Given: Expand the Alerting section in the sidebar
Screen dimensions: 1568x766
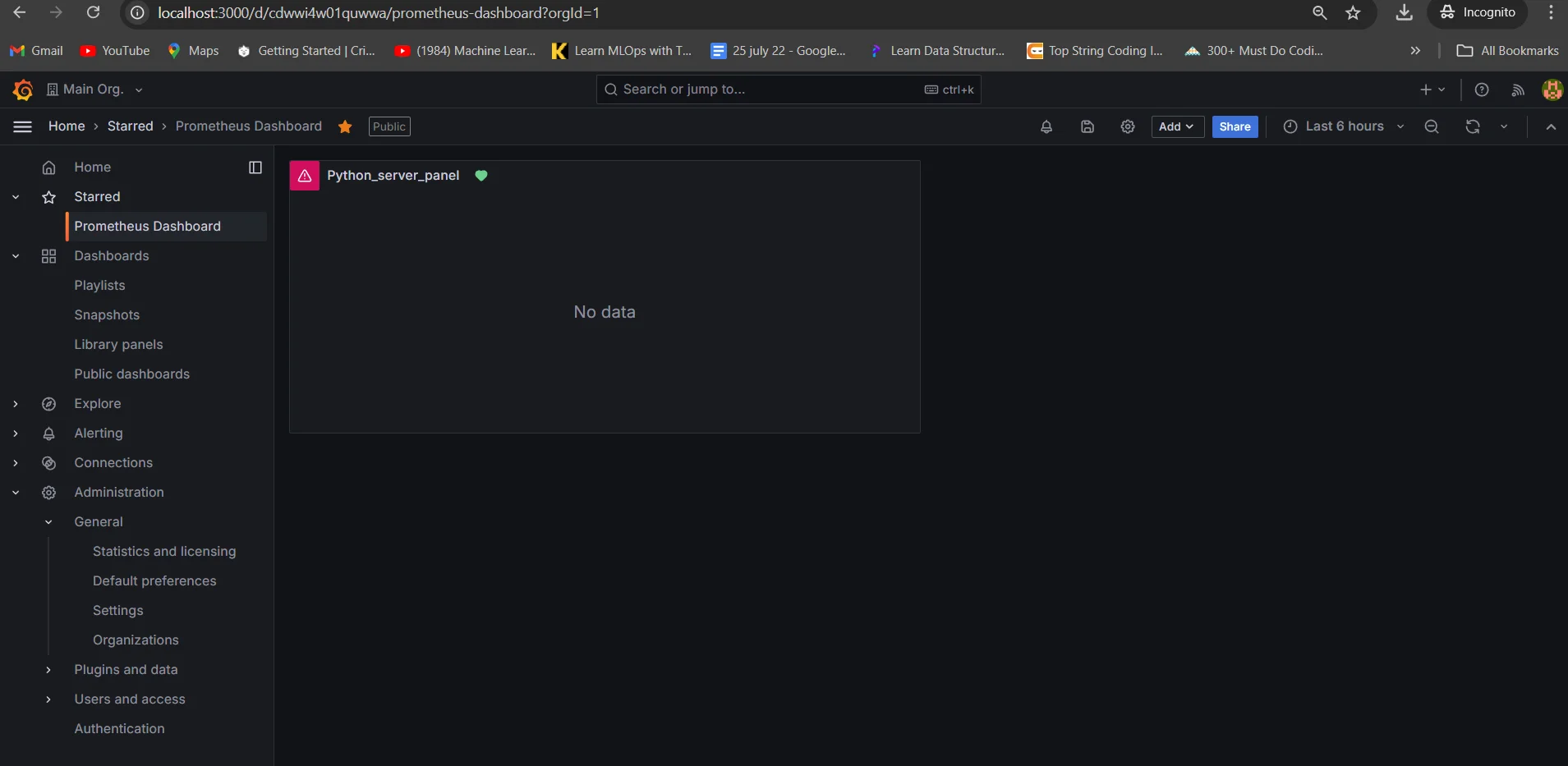Looking at the screenshot, I should click(15, 433).
